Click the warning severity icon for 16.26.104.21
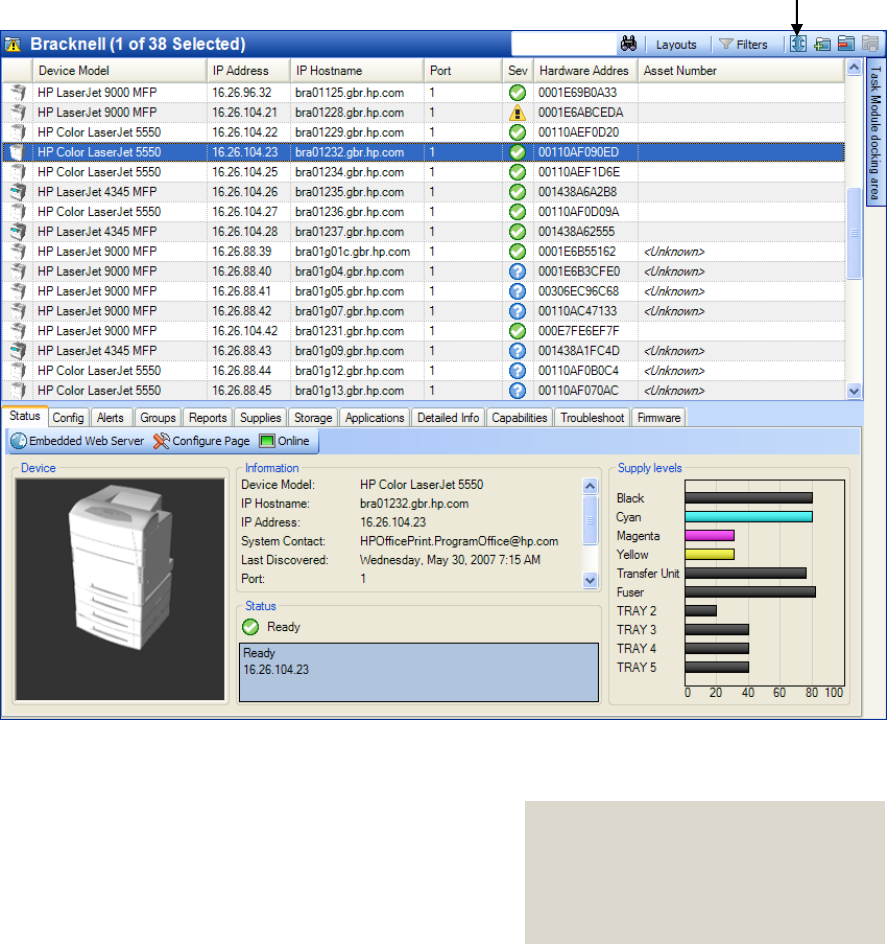 click(517, 113)
